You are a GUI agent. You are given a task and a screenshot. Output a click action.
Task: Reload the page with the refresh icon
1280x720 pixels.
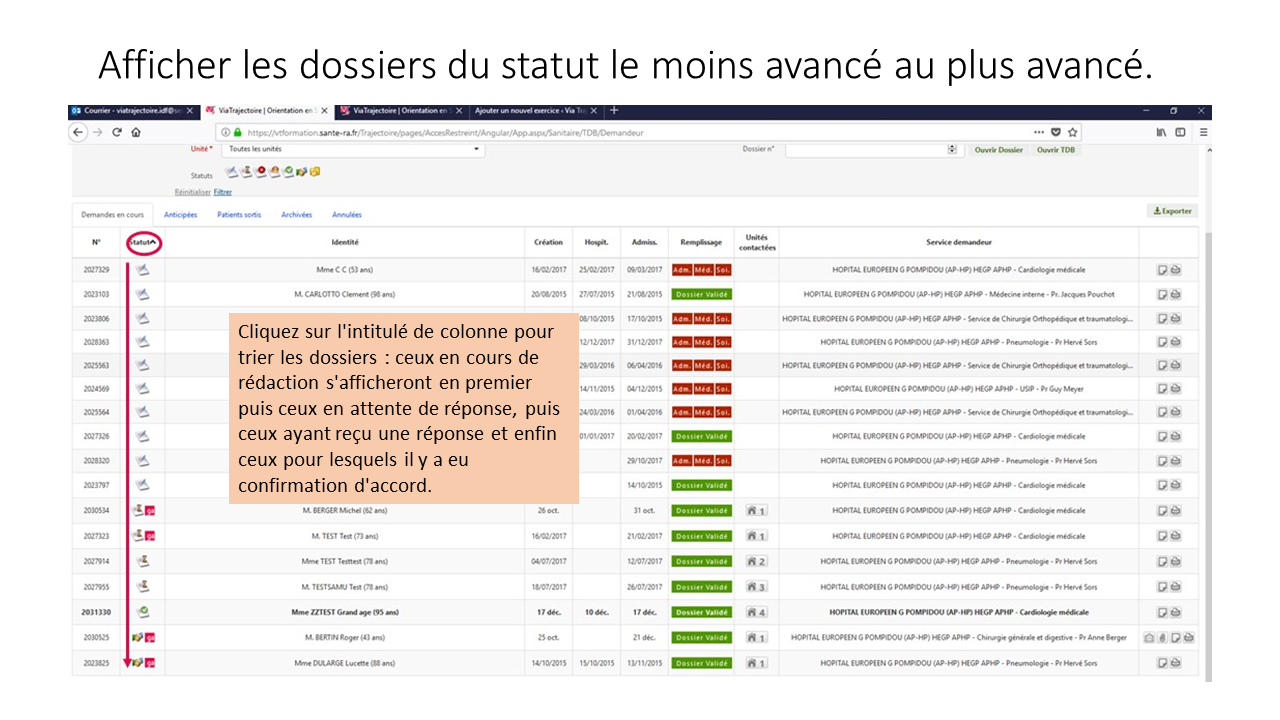(x=116, y=132)
